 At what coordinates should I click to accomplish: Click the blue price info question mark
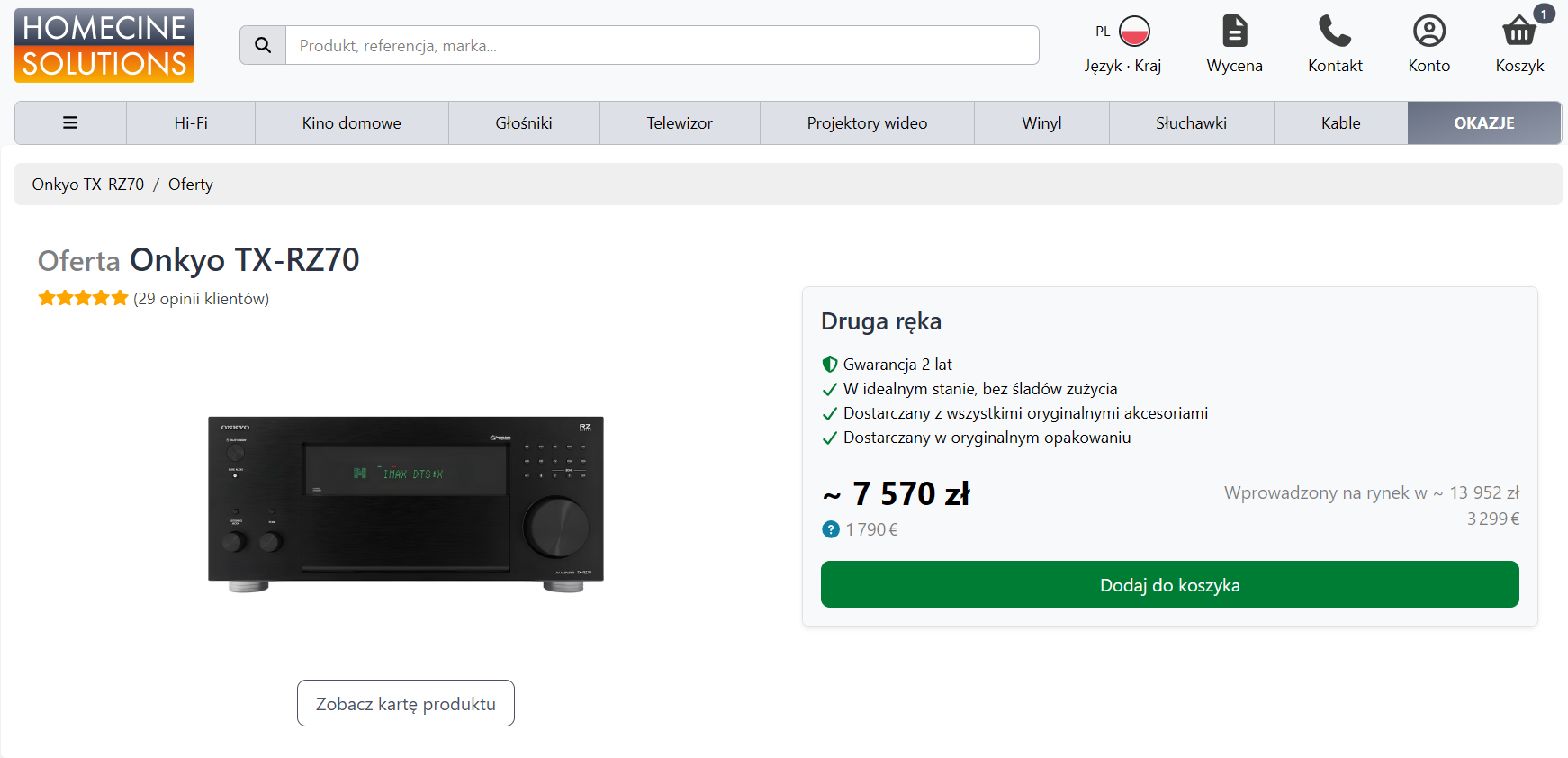(830, 529)
